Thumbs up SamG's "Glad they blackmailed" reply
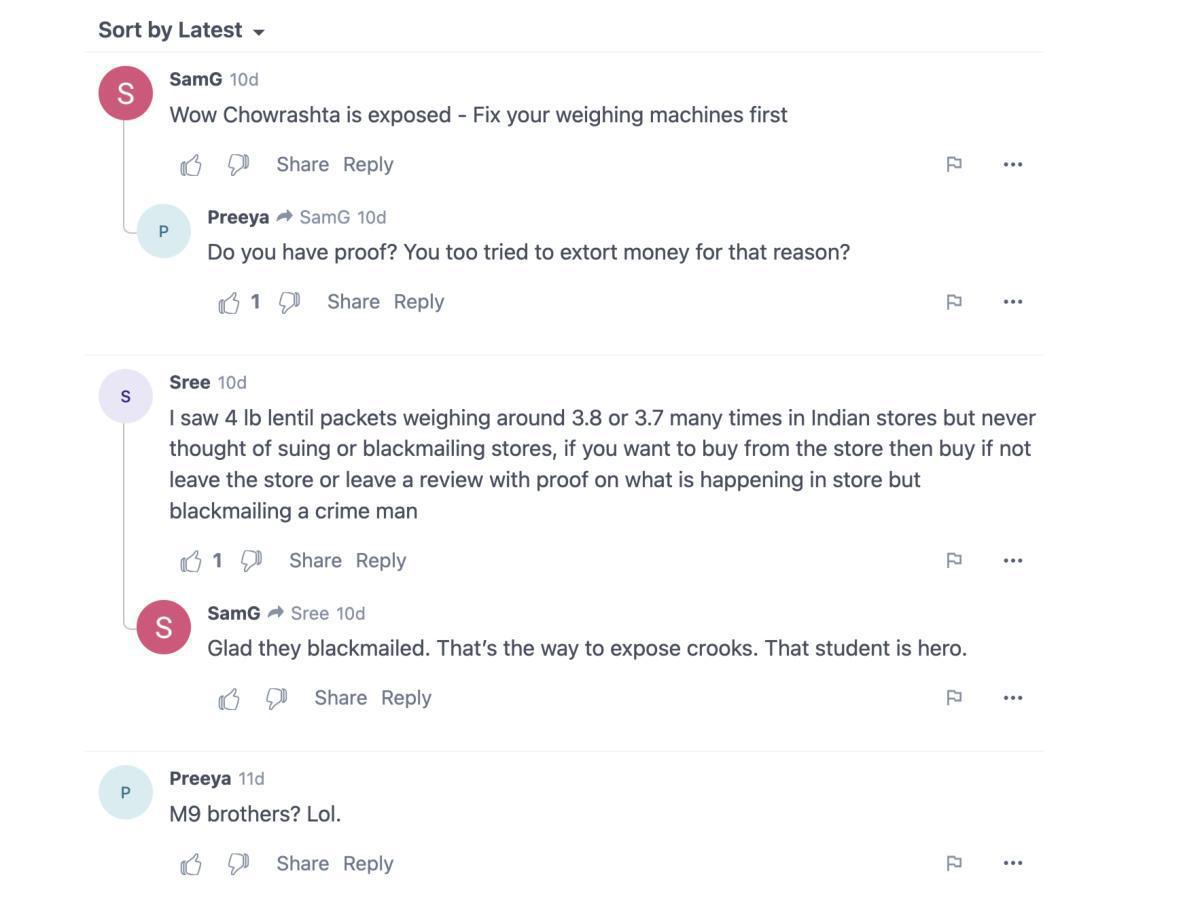This screenshot has width=1200, height=920. (x=229, y=698)
